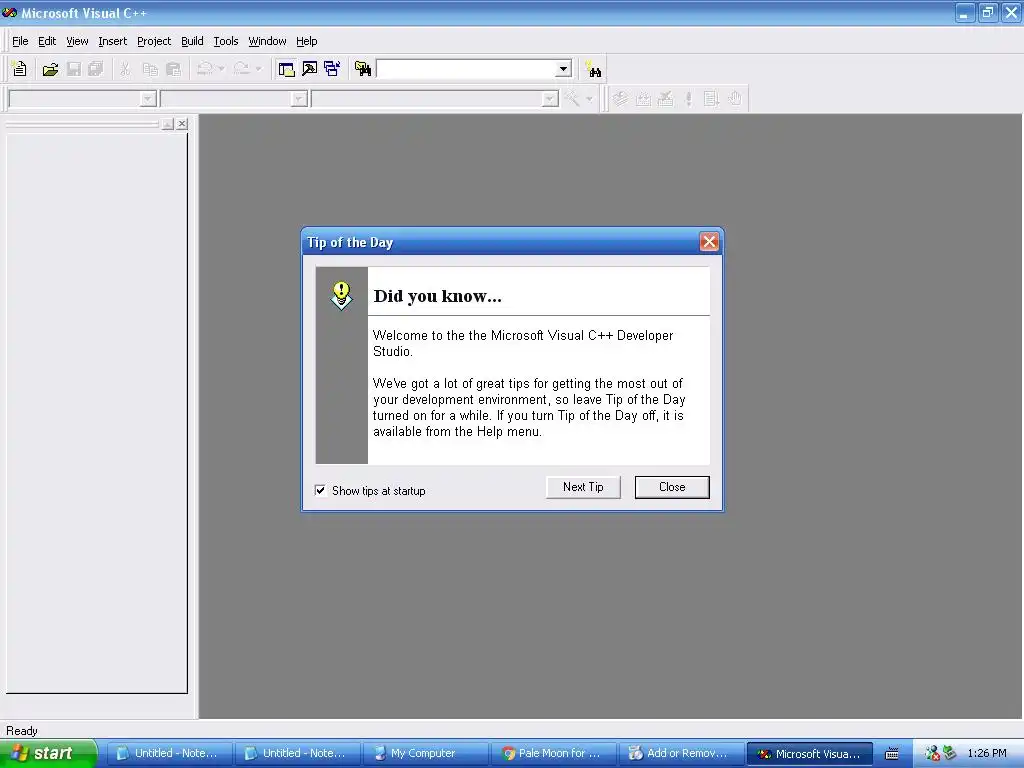Expand the WizardBar members combo dropdown
This screenshot has width=1024, height=768.
point(550,99)
